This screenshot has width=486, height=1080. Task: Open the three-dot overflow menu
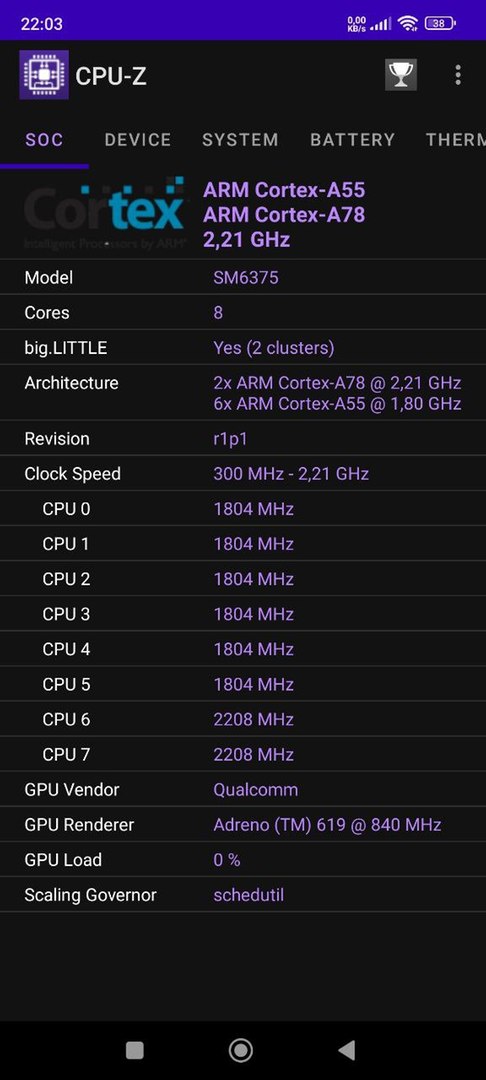pos(458,75)
